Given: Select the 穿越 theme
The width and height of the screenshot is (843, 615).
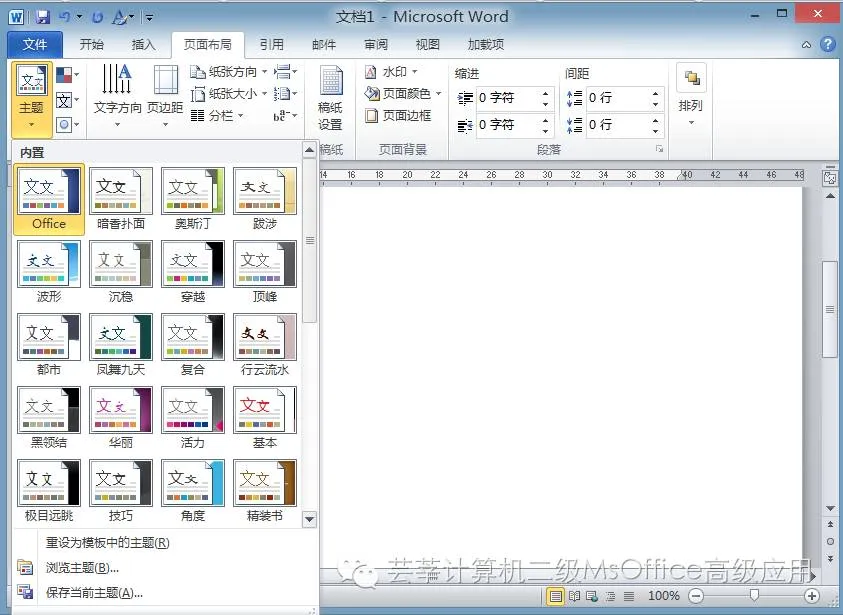Looking at the screenshot, I should pyautogui.click(x=193, y=272).
